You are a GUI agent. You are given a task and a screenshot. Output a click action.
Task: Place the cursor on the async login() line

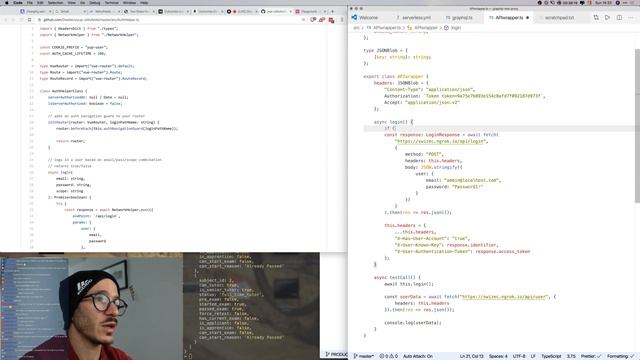pyautogui.click(x=393, y=122)
